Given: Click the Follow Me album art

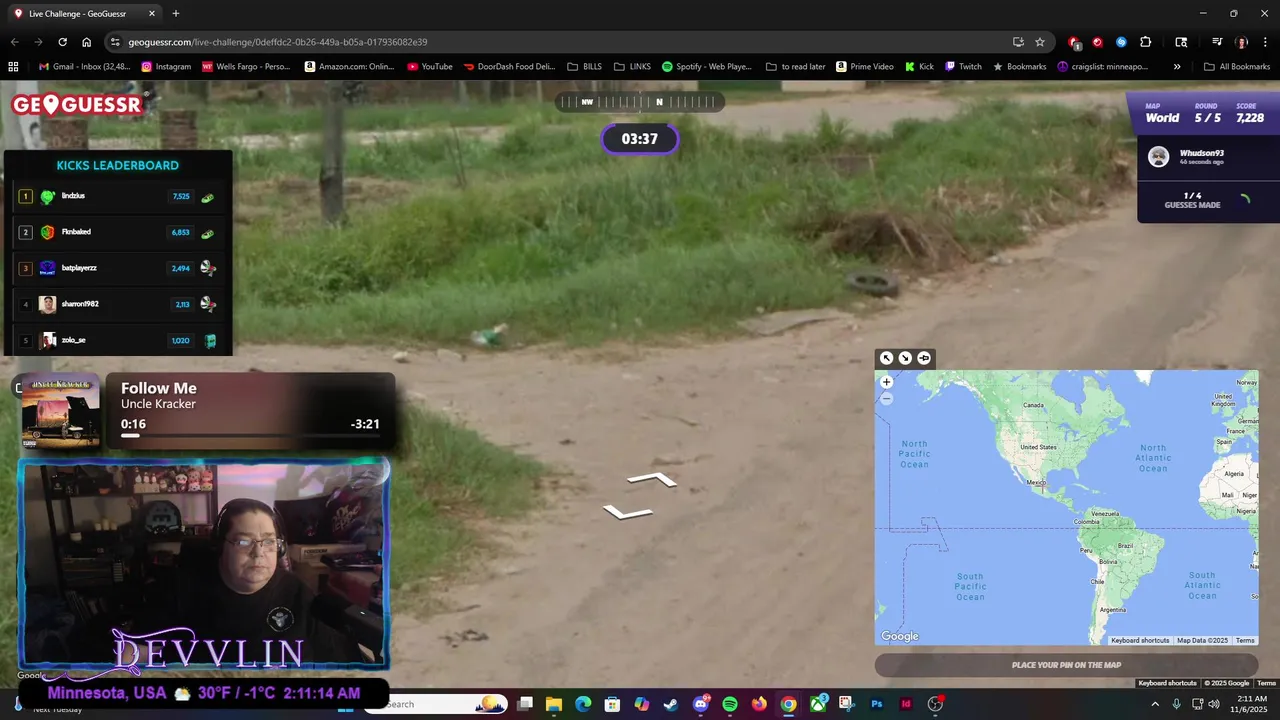Looking at the screenshot, I should [61, 412].
